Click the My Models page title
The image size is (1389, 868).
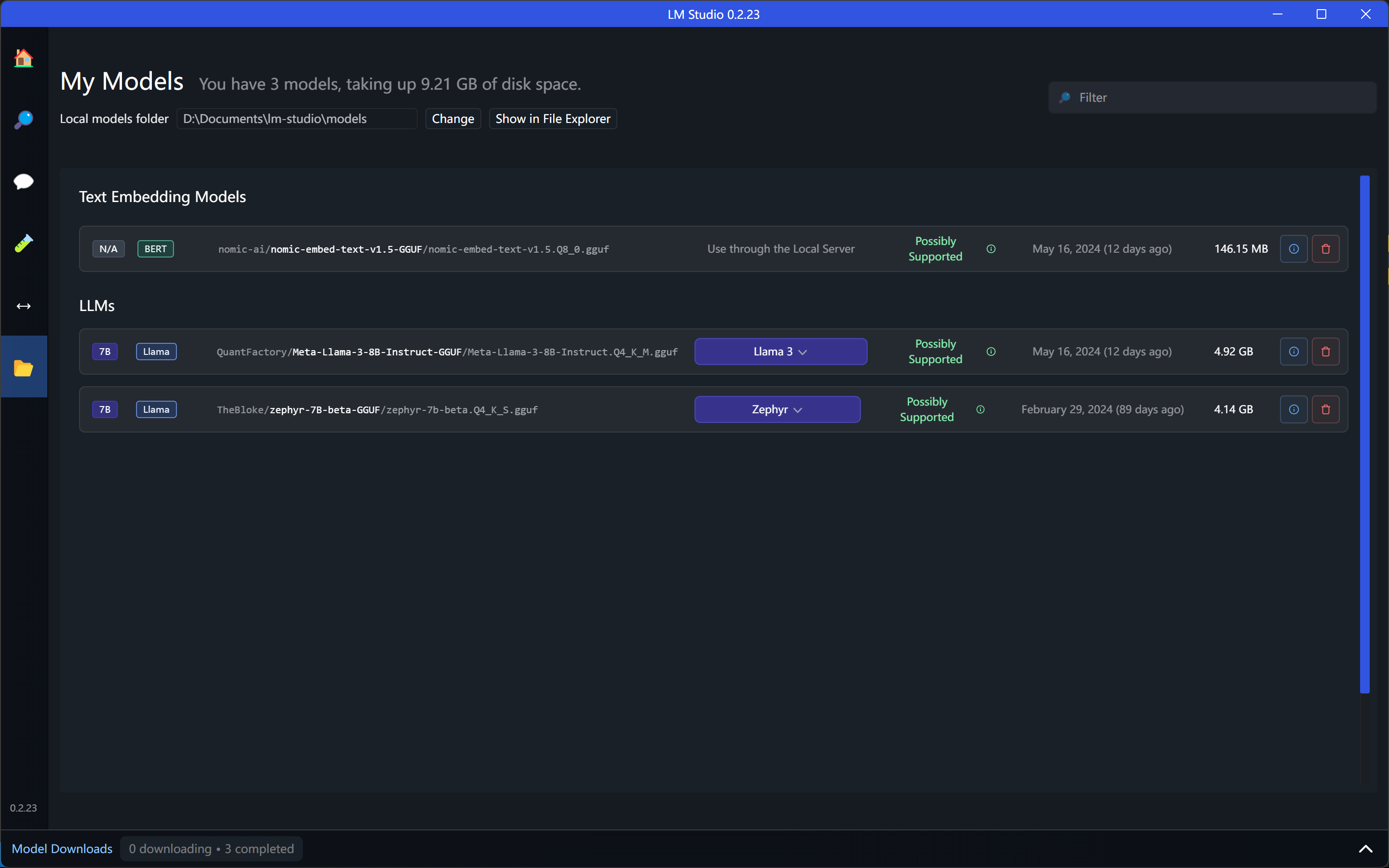click(122, 81)
